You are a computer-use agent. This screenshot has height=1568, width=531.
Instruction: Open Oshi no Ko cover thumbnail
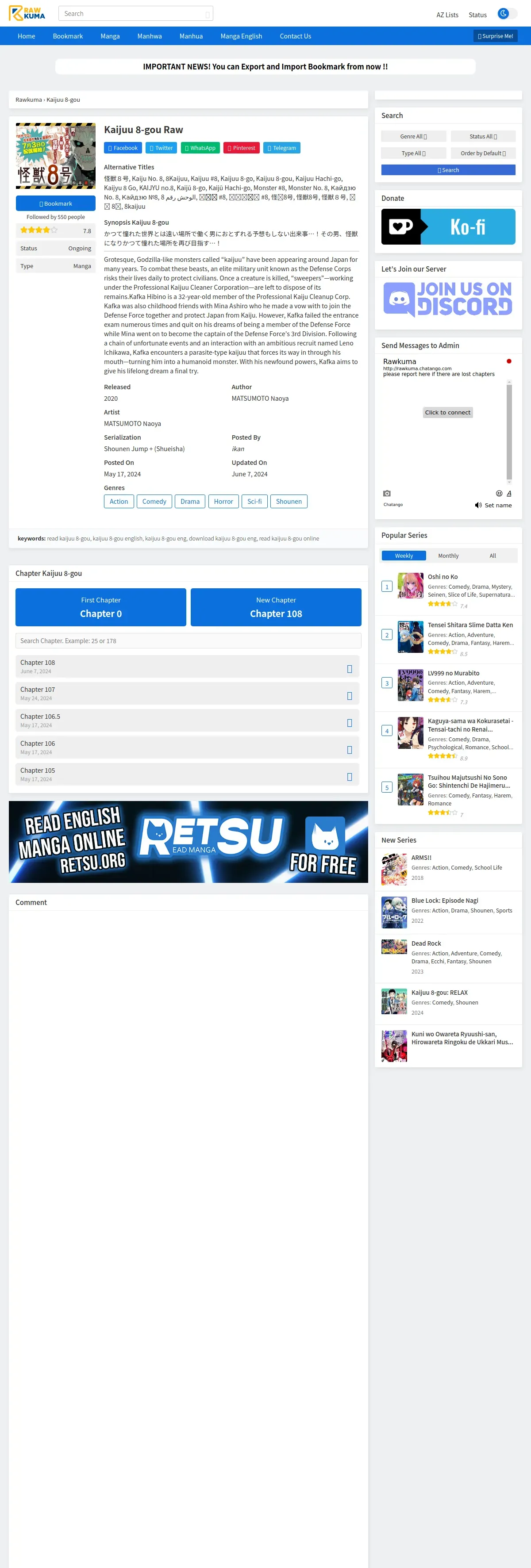coord(411,586)
